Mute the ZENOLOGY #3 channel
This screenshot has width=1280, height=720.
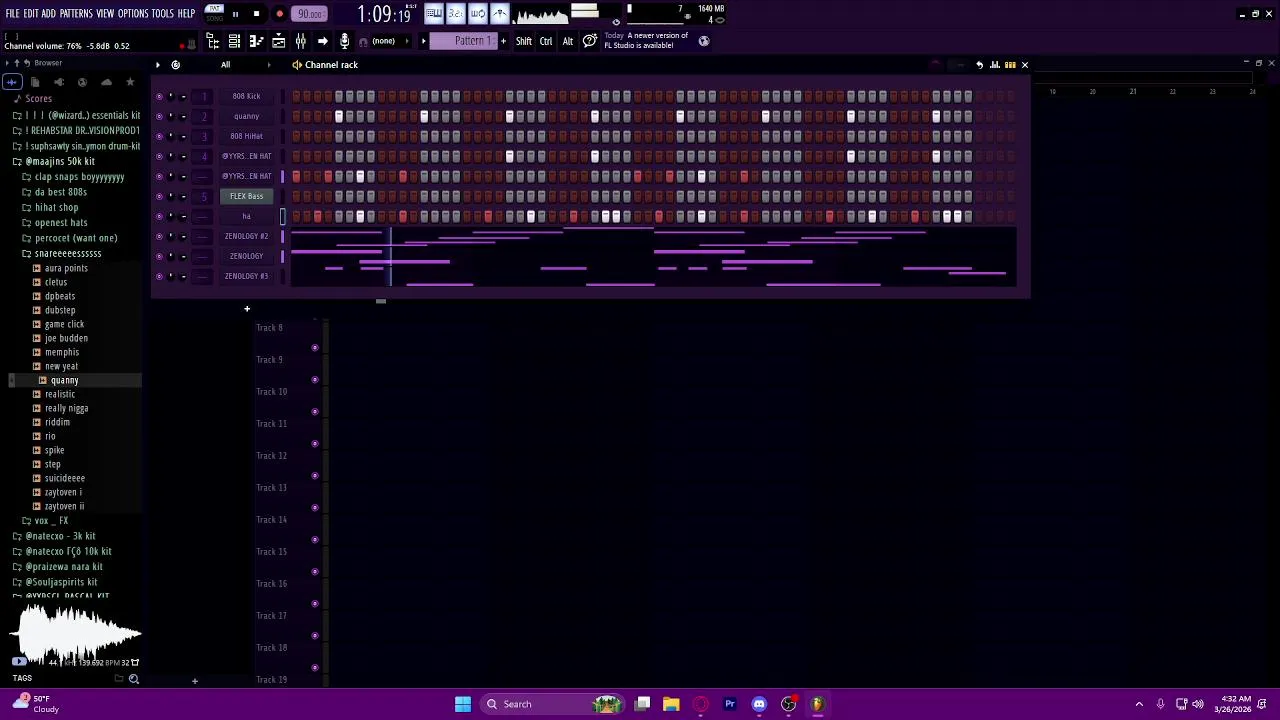click(x=159, y=276)
